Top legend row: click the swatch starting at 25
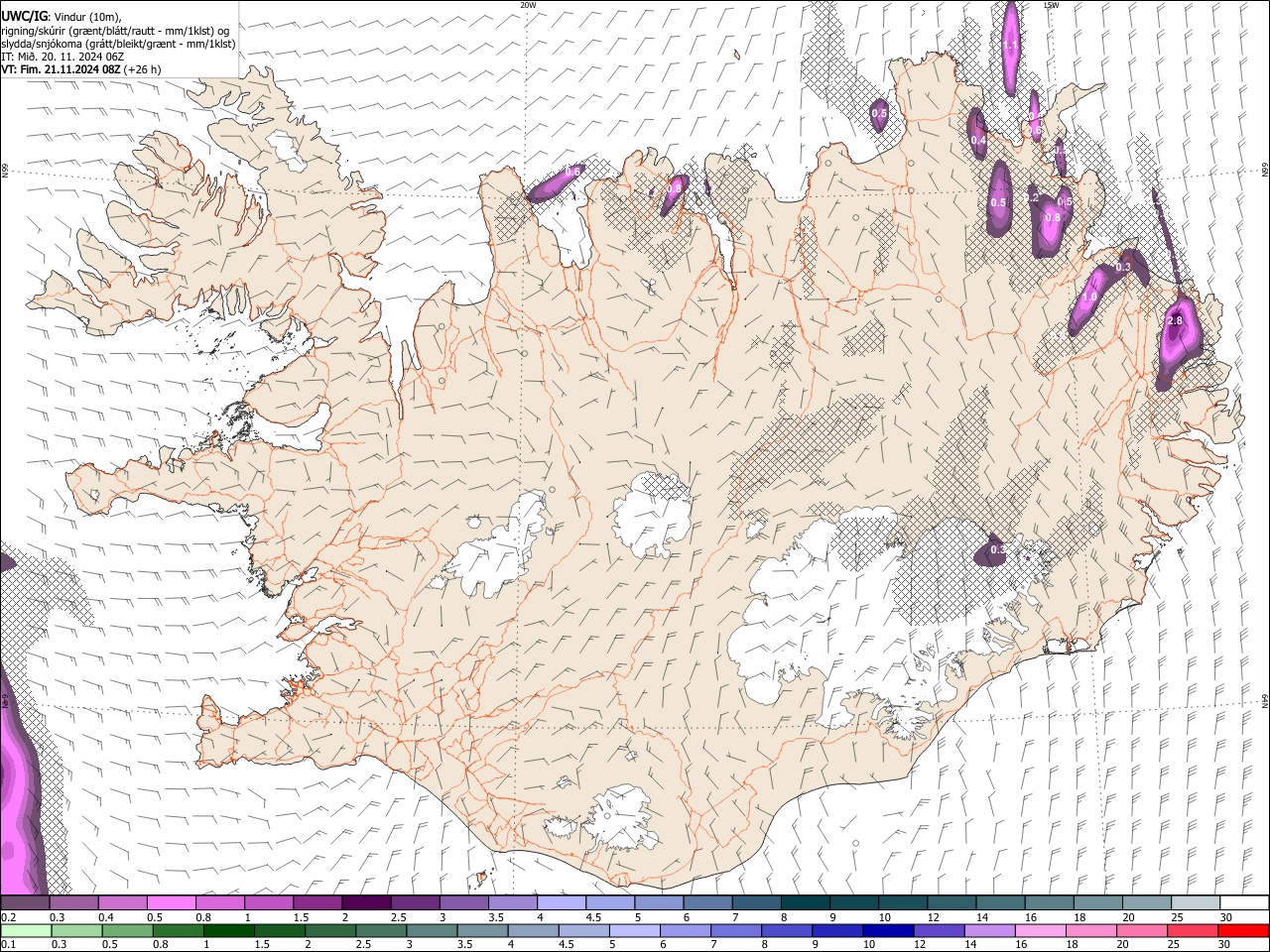This screenshot has height=952, width=1270. (1196, 902)
